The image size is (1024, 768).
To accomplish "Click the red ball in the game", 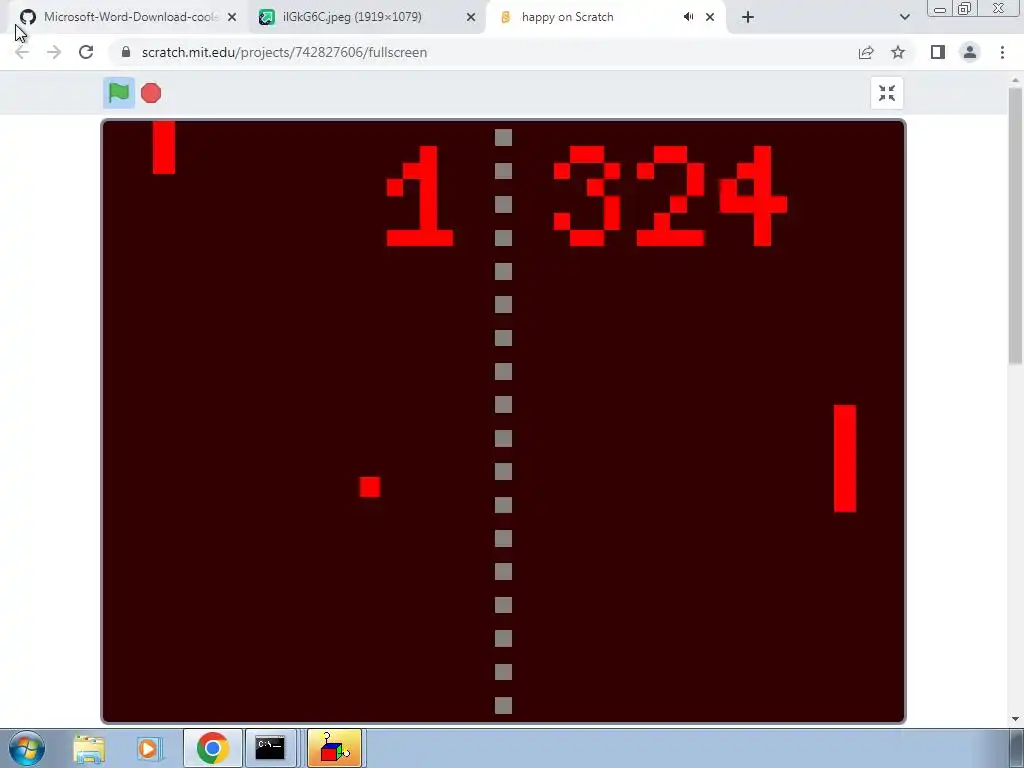I will point(370,487).
